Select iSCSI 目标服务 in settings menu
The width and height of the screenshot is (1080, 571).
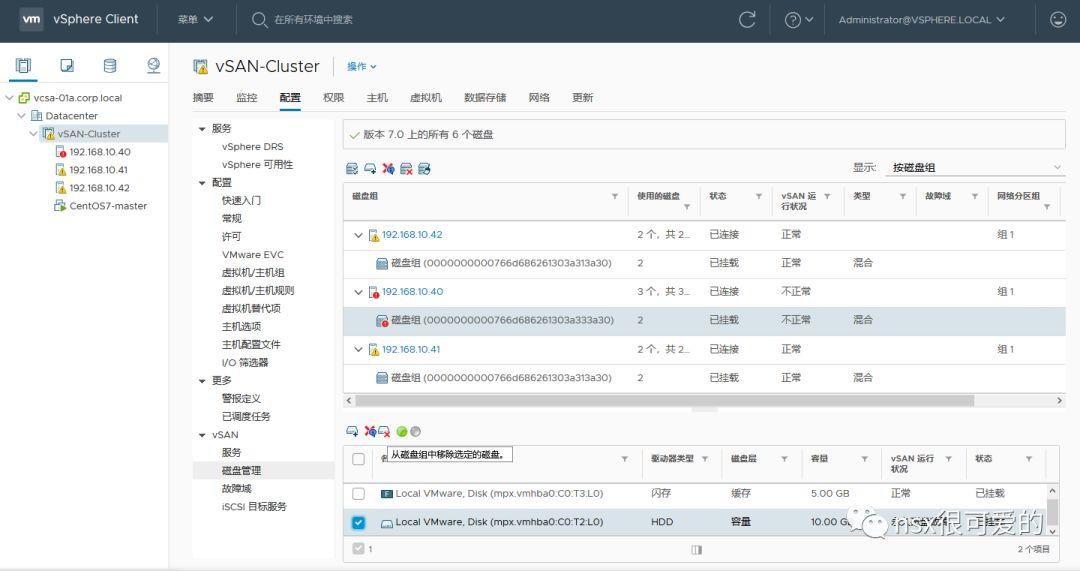tap(253, 506)
